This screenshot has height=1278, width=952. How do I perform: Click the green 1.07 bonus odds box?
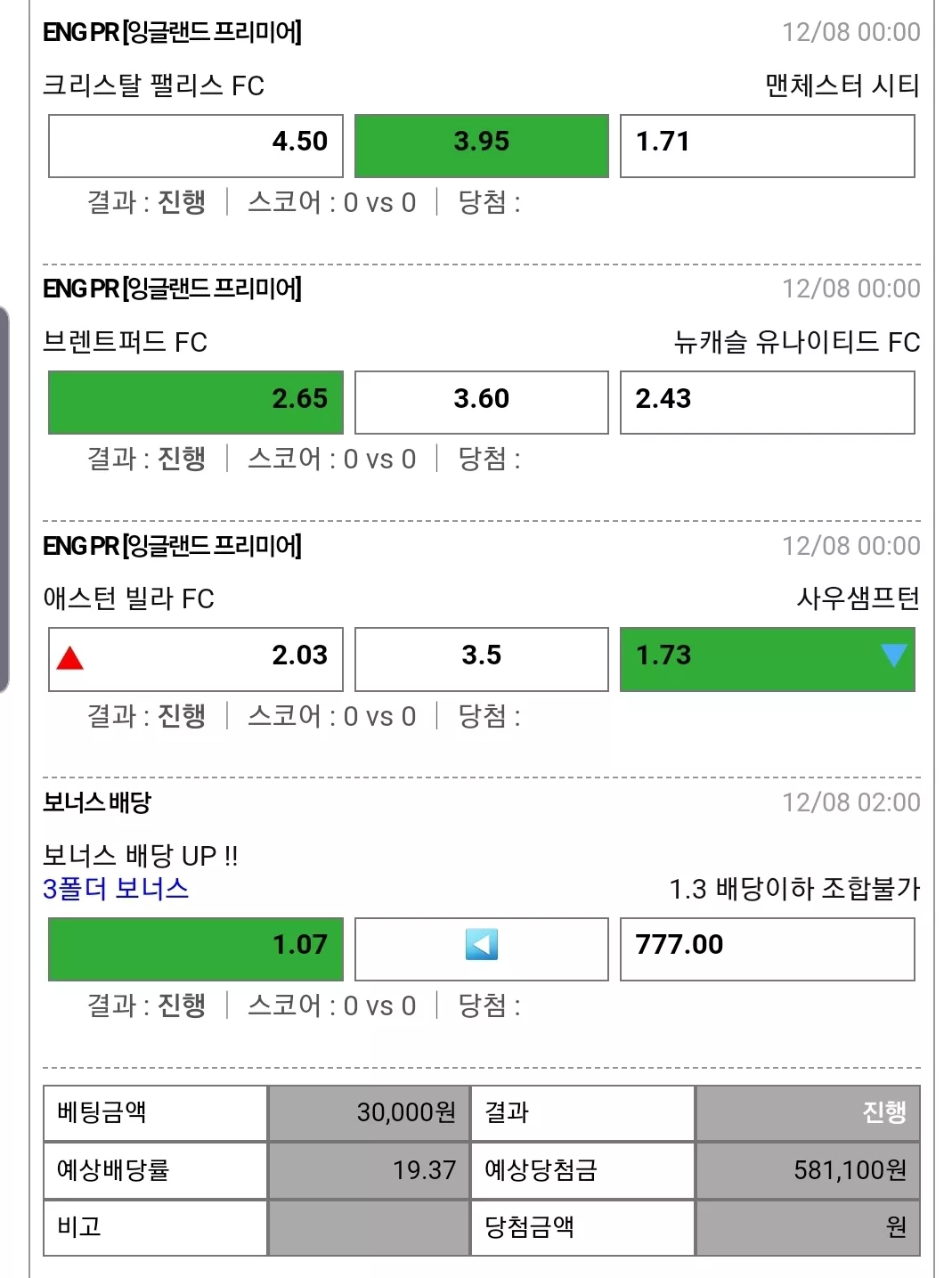click(196, 949)
